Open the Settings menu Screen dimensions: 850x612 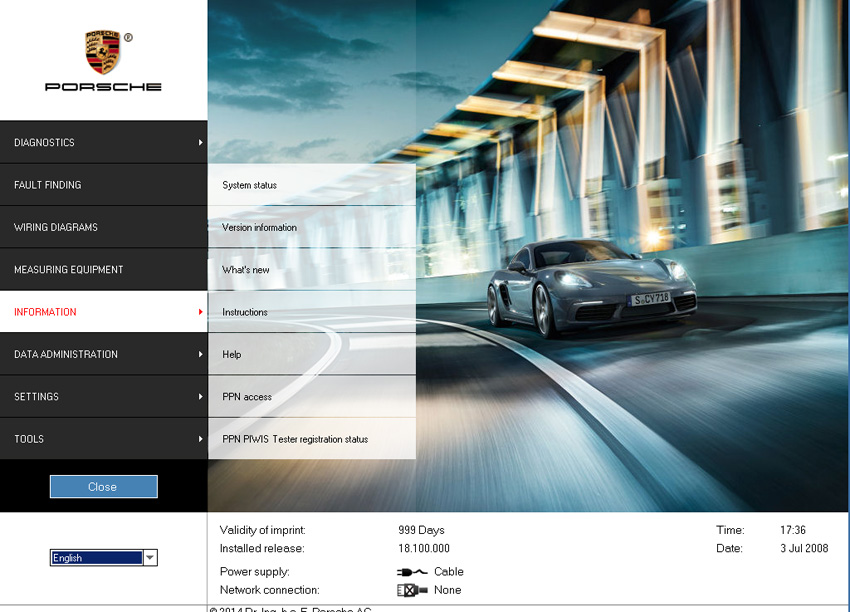(x=104, y=396)
